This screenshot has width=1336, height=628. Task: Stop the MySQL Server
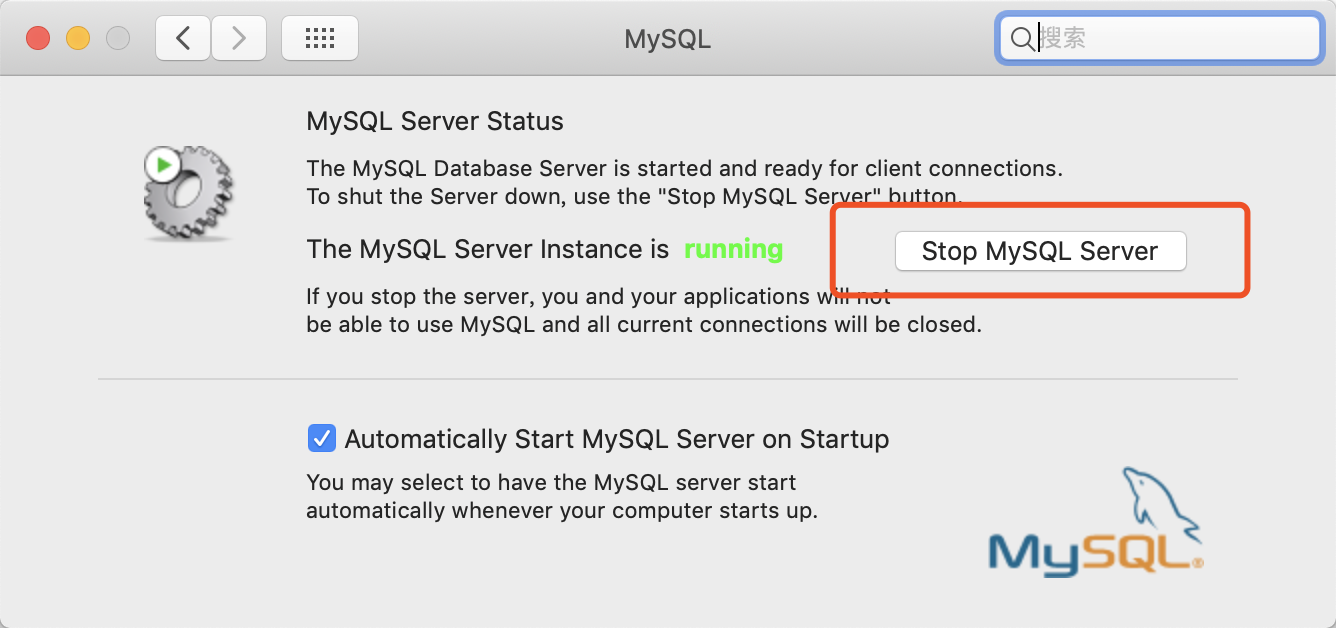(x=1040, y=251)
